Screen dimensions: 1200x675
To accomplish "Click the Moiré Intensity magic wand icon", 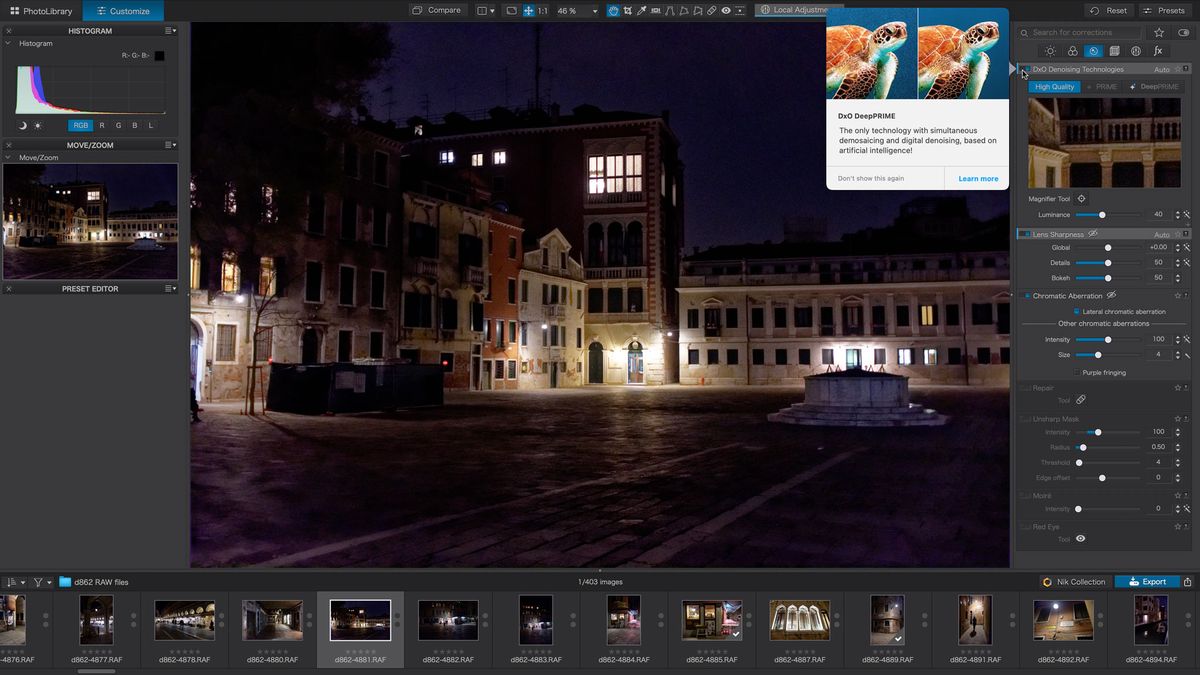I will (x=1187, y=509).
